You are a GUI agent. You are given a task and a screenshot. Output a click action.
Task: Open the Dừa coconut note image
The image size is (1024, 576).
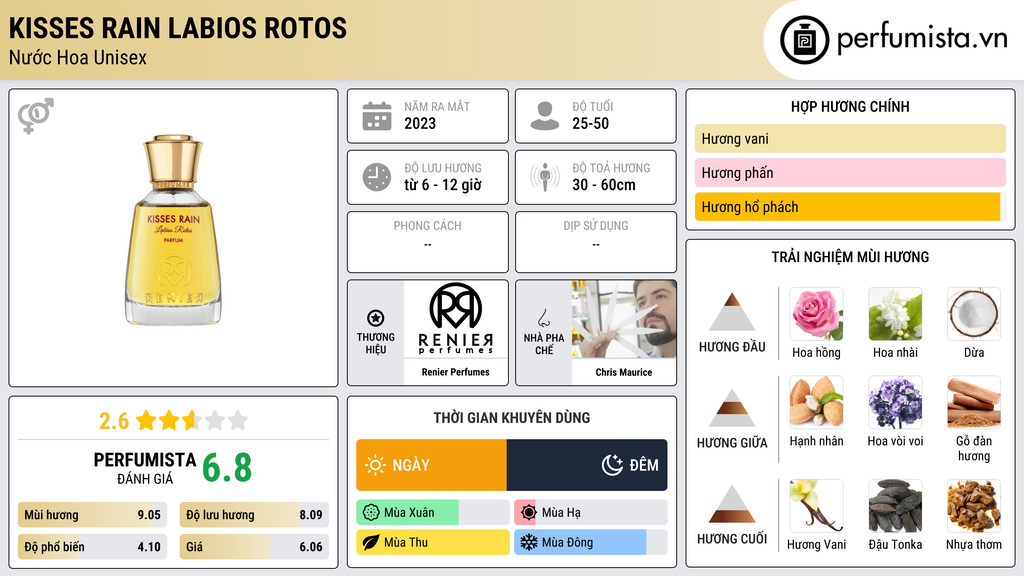(x=974, y=314)
